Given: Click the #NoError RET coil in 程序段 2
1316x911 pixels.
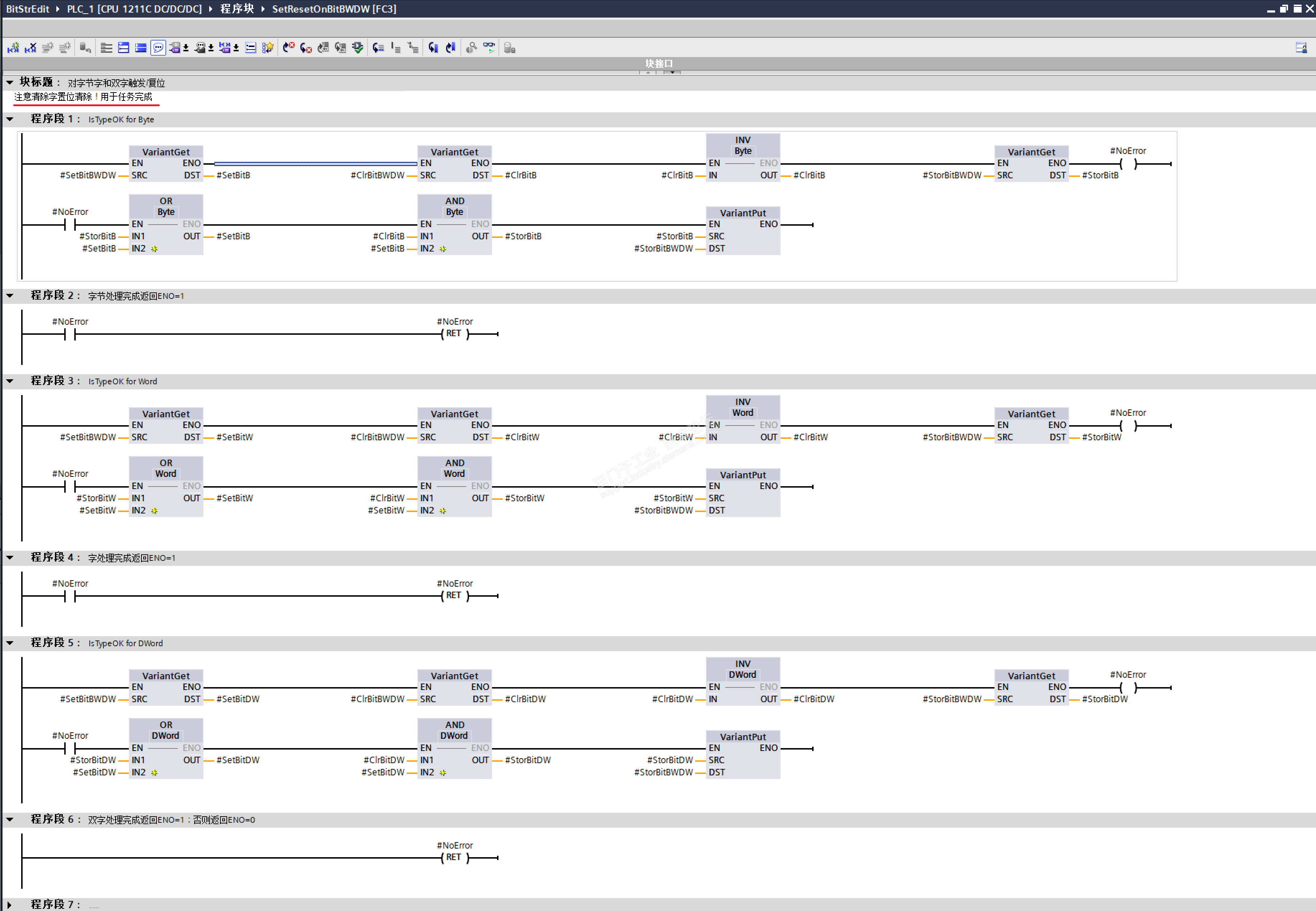Looking at the screenshot, I should click(454, 334).
